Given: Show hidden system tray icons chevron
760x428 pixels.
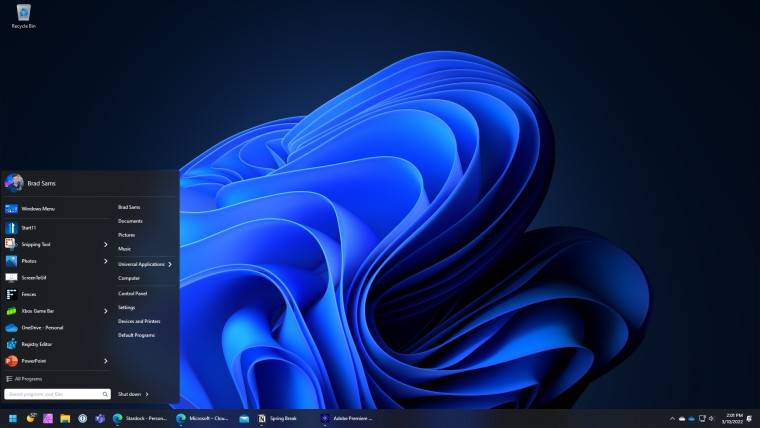Looking at the screenshot, I should [672, 419].
